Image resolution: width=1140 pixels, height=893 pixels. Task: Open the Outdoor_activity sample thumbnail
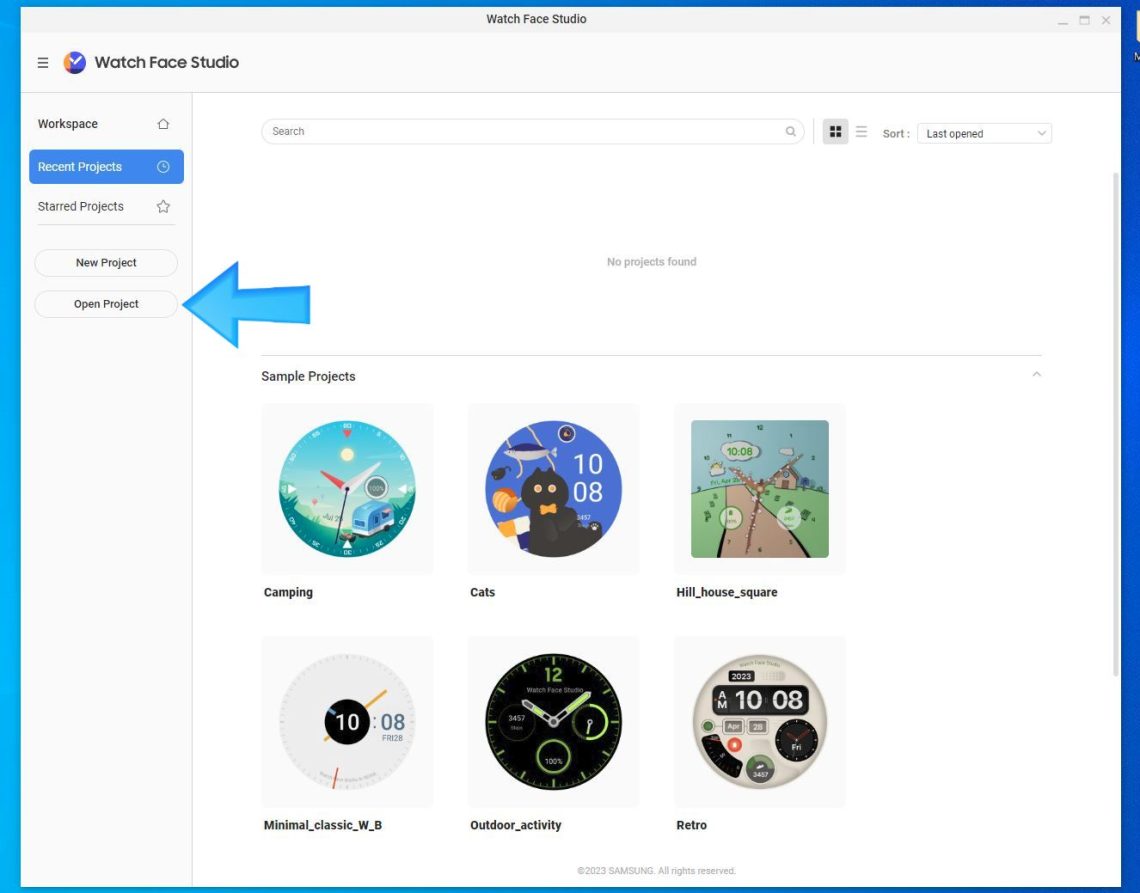point(553,721)
